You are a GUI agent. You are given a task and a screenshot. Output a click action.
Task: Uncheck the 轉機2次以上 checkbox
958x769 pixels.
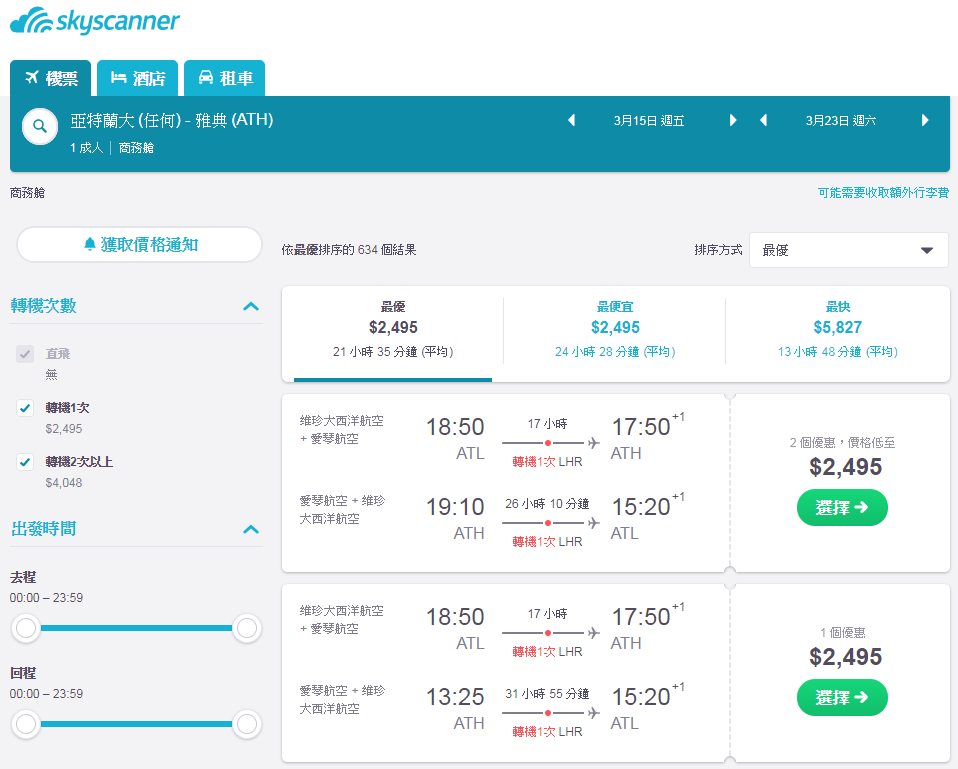(x=25, y=462)
